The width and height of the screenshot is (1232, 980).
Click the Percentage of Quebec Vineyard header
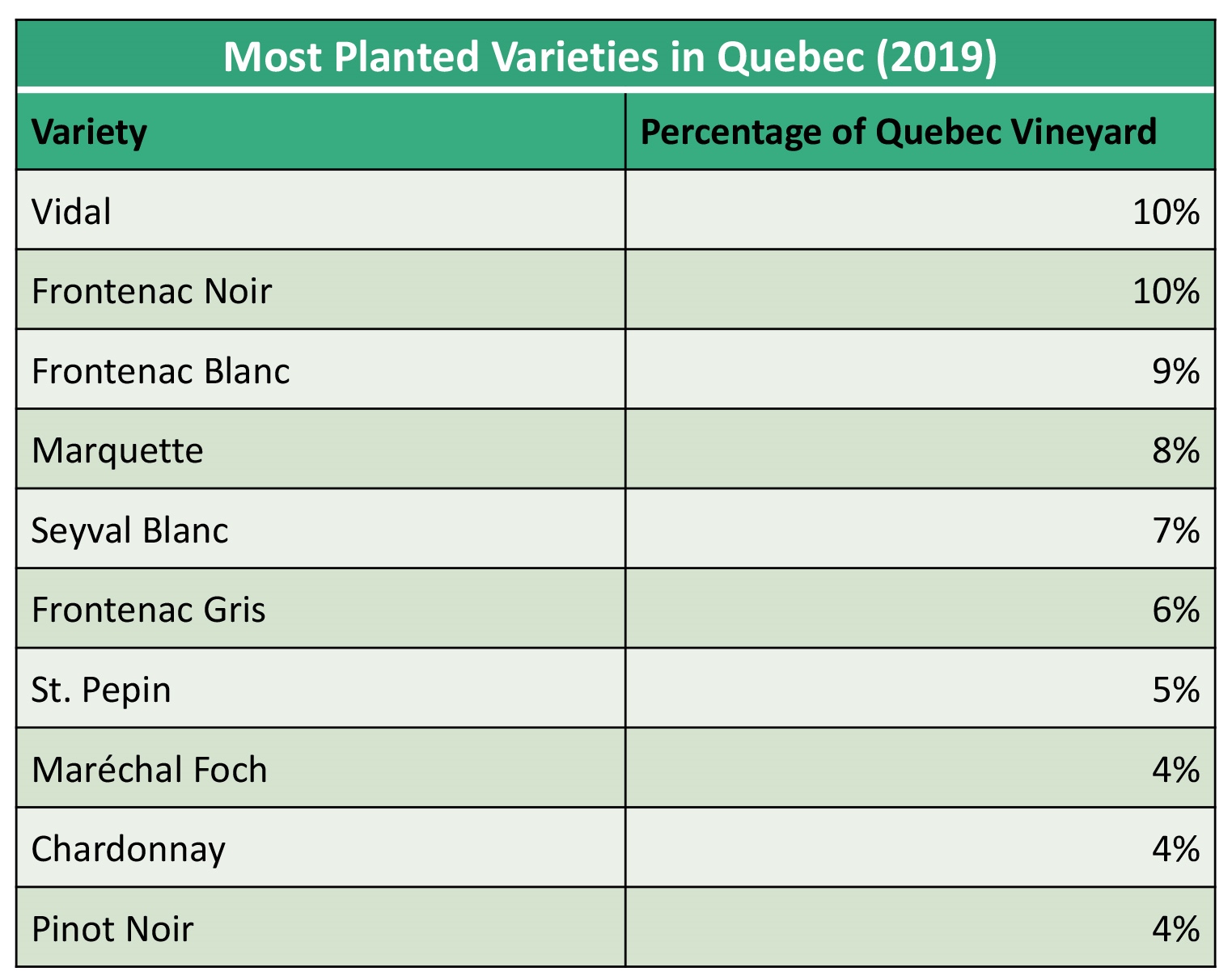pyautogui.click(x=898, y=131)
